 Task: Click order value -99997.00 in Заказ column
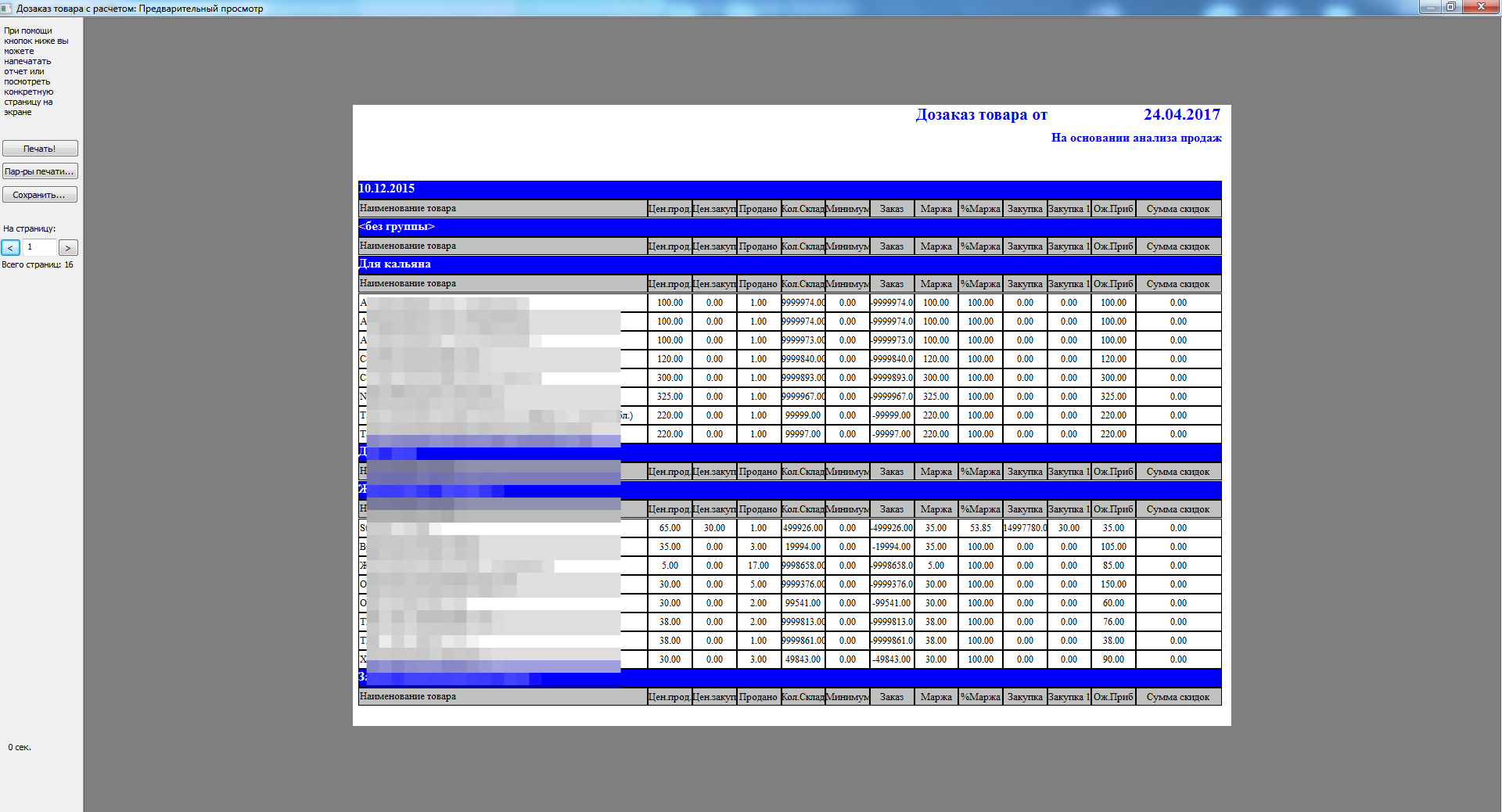pos(892,434)
